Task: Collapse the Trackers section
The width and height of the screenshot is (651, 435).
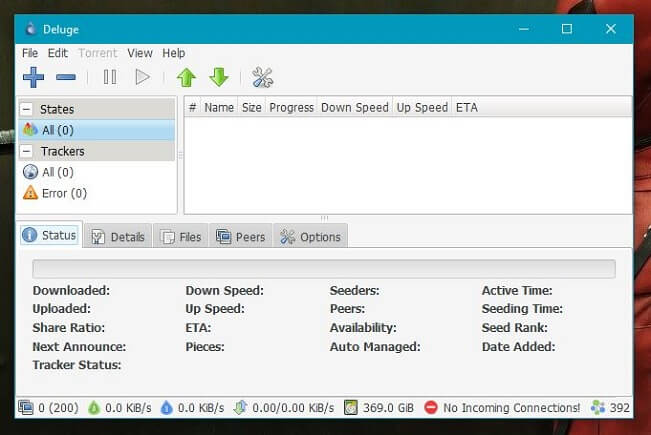Action: (x=27, y=151)
